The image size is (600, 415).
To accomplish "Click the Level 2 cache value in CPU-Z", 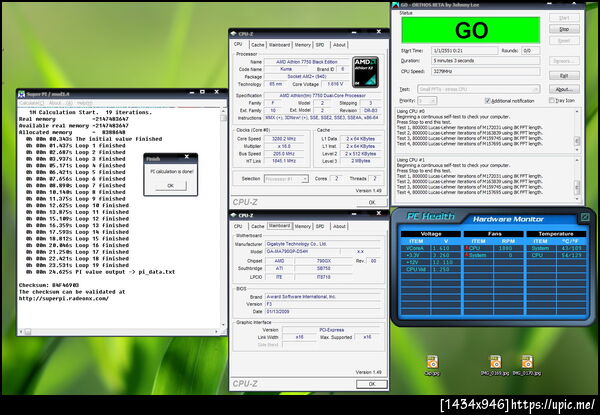I will pos(360,154).
